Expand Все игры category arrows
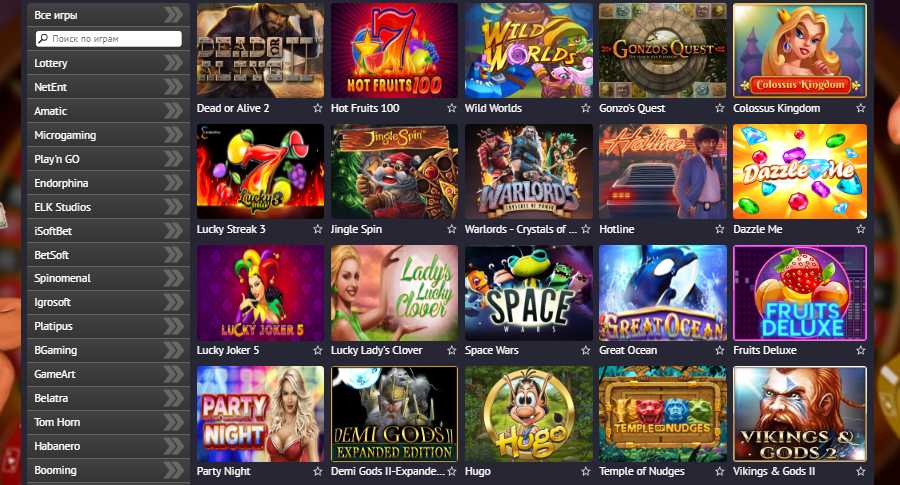Image resolution: width=900 pixels, height=485 pixels. tap(173, 15)
